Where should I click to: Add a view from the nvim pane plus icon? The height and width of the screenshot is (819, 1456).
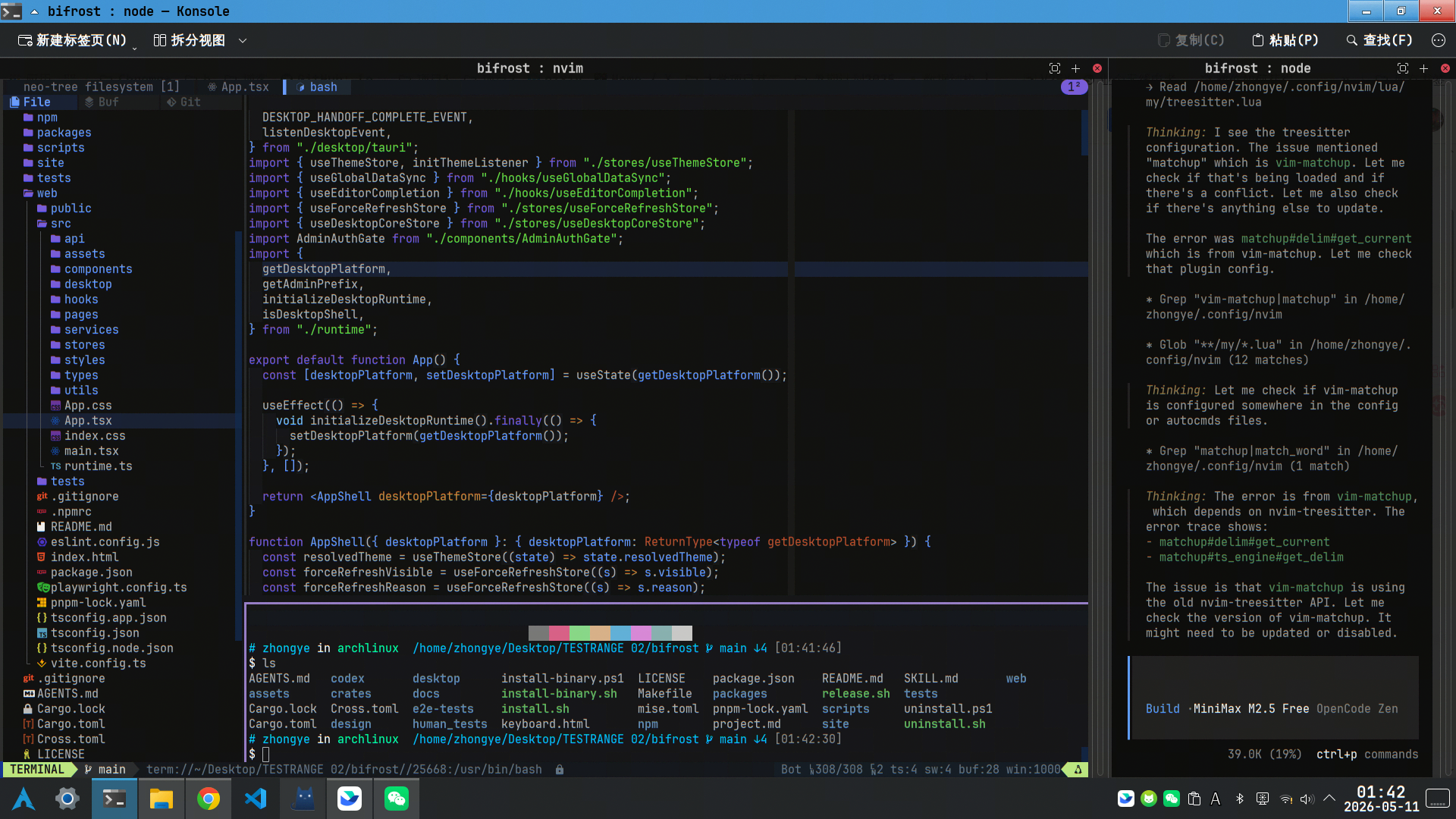(x=1075, y=68)
